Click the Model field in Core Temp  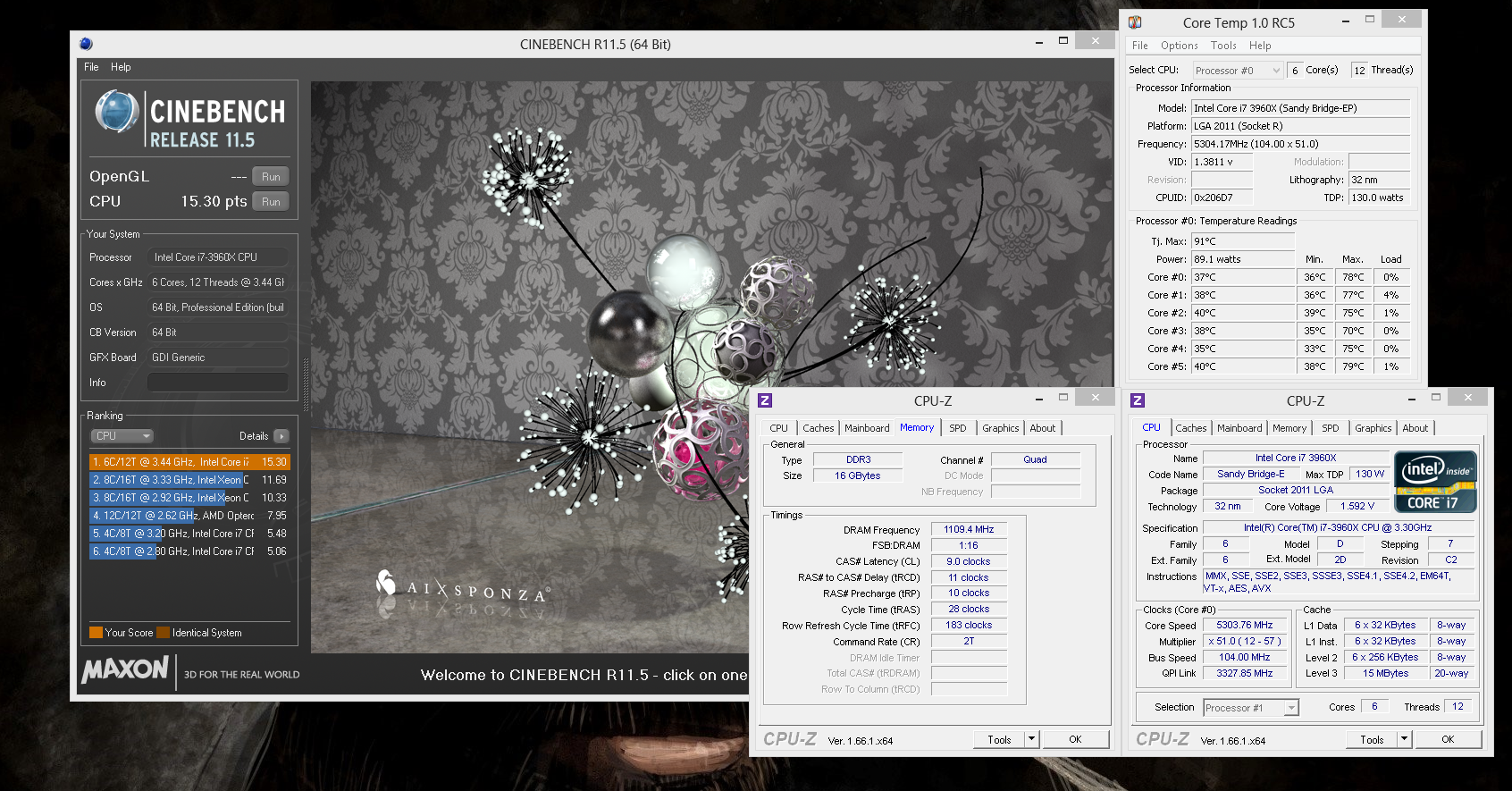pos(1300,108)
